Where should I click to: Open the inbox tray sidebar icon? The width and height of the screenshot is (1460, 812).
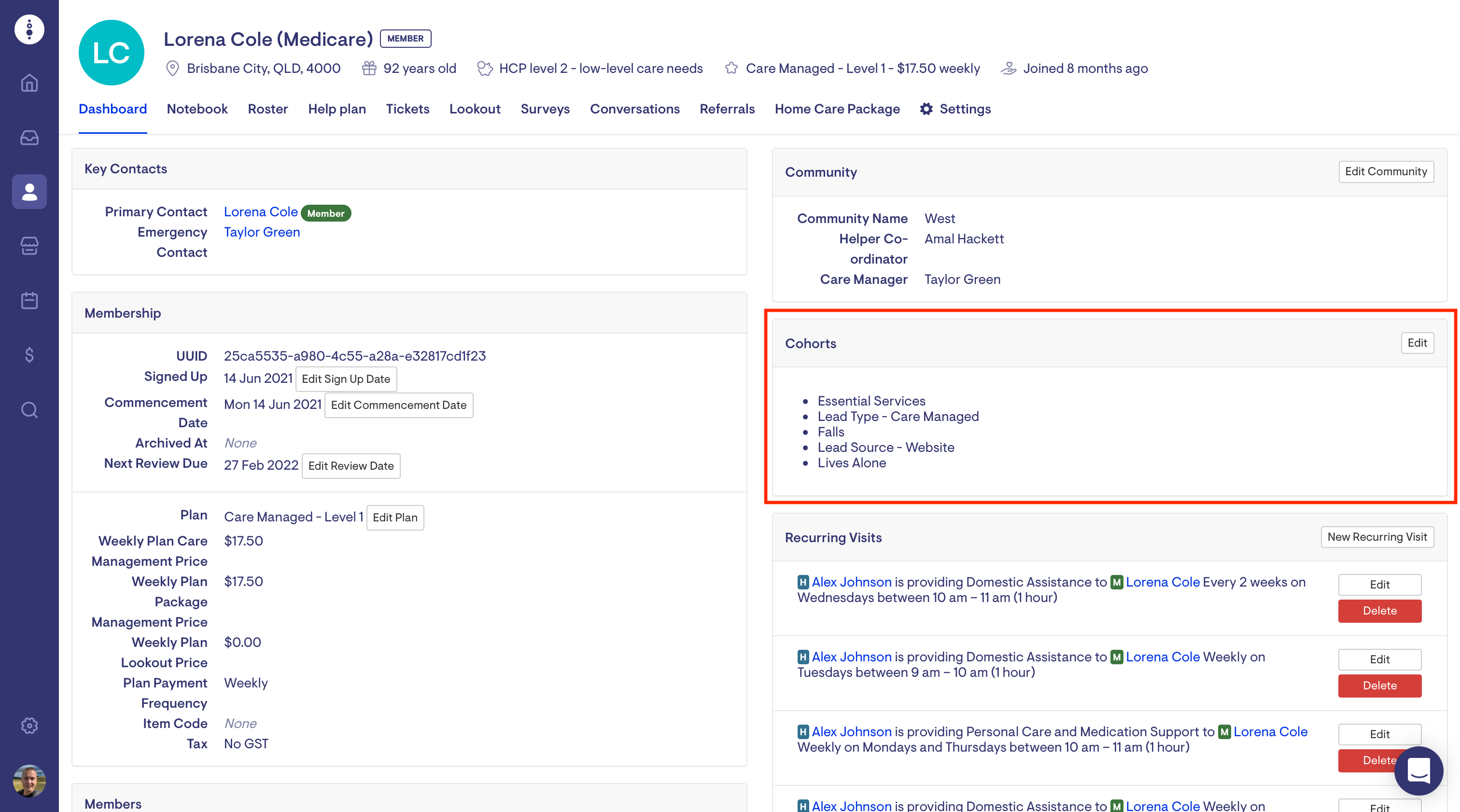[29, 138]
